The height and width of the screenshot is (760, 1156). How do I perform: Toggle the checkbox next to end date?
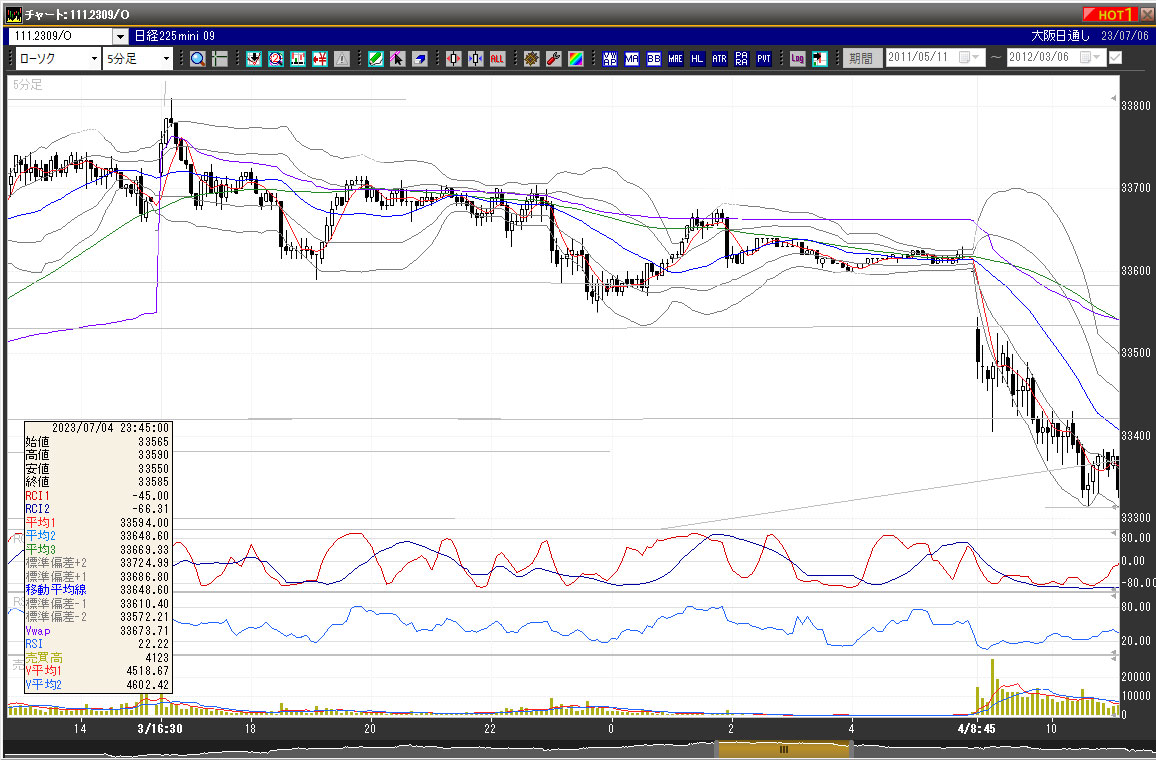[x=1115, y=57]
